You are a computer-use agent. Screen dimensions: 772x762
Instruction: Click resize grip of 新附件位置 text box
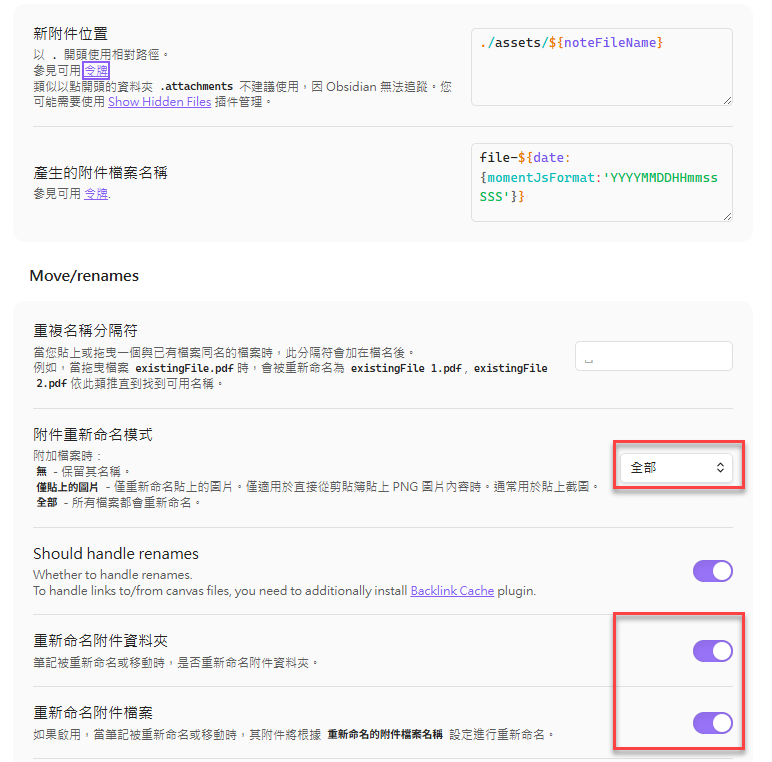[727, 100]
